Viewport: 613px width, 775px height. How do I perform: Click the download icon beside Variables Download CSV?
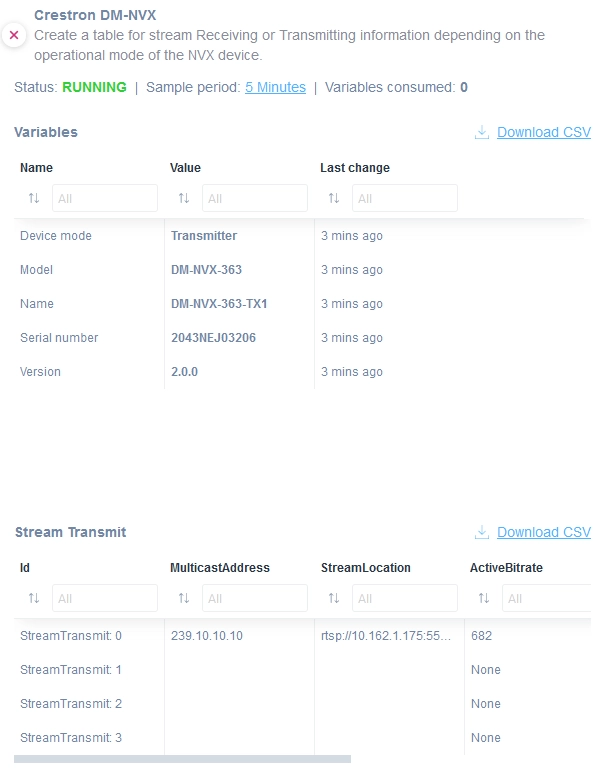482,132
